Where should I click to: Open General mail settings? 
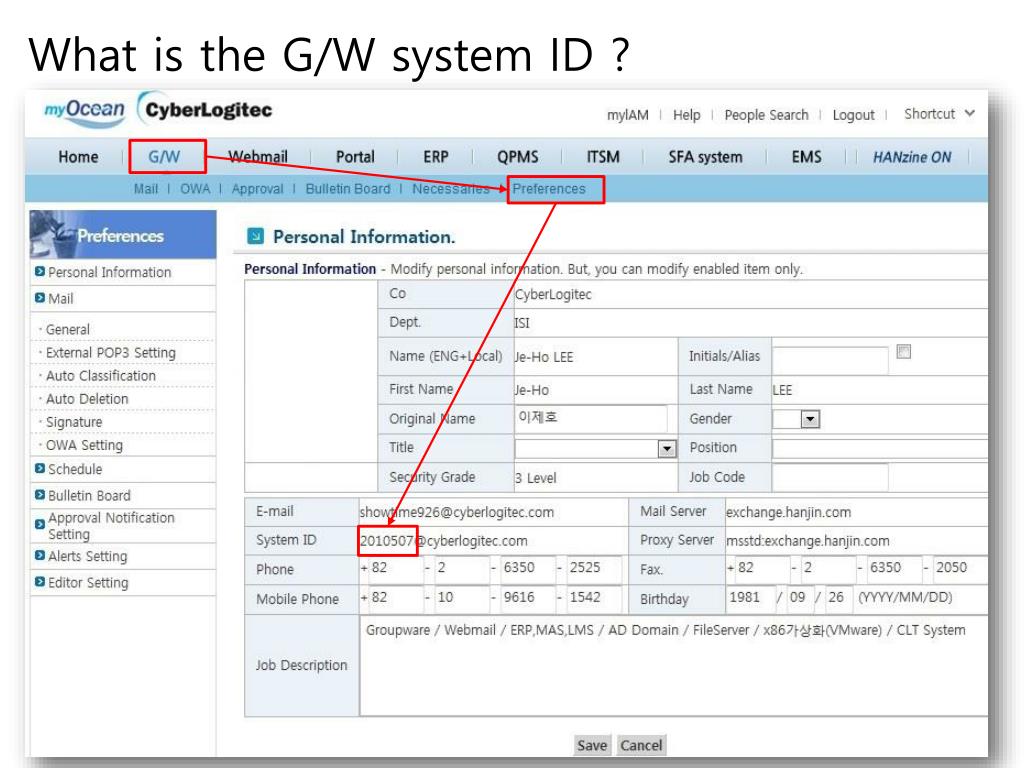(x=68, y=329)
